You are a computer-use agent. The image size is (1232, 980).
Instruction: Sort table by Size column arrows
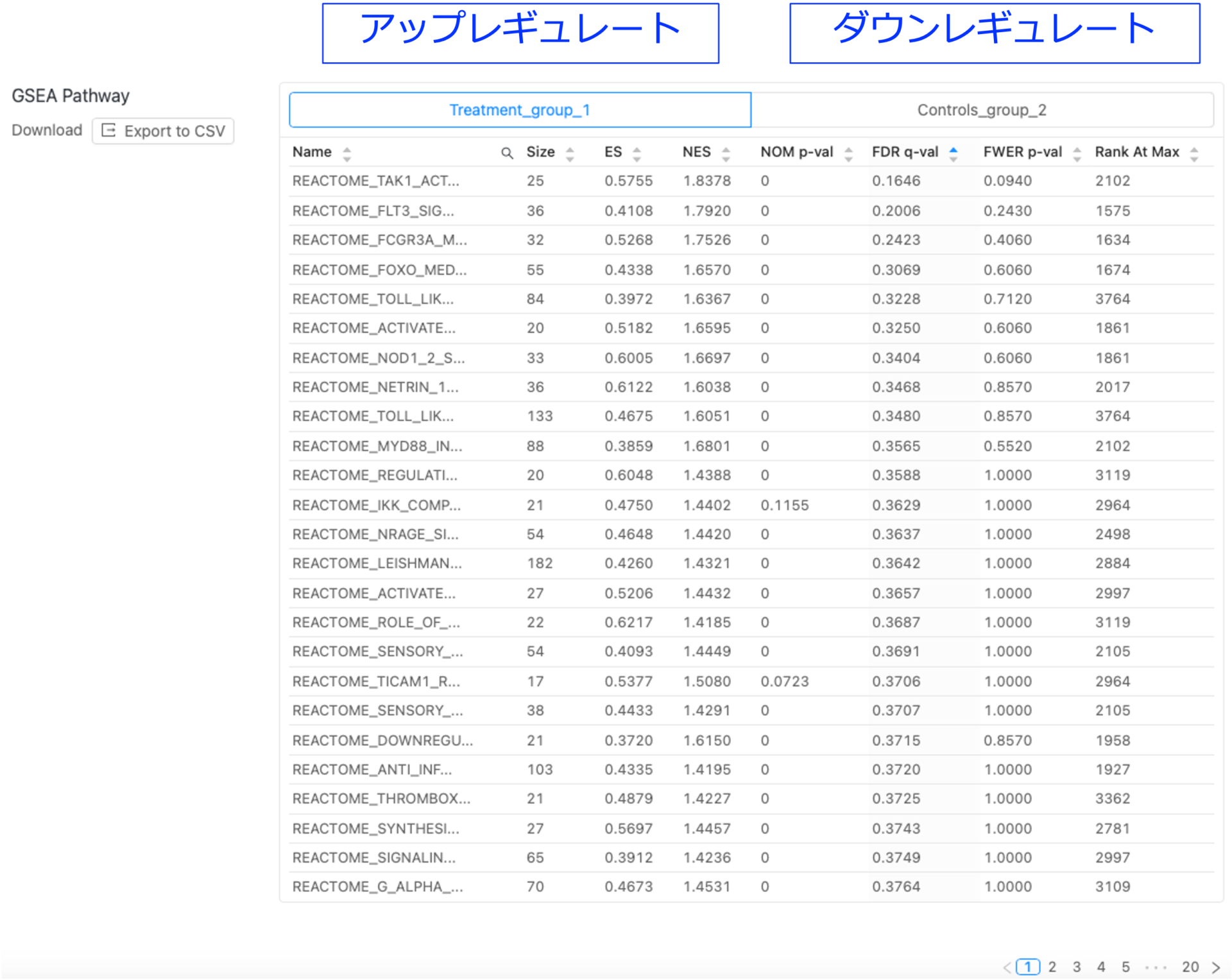coord(570,153)
